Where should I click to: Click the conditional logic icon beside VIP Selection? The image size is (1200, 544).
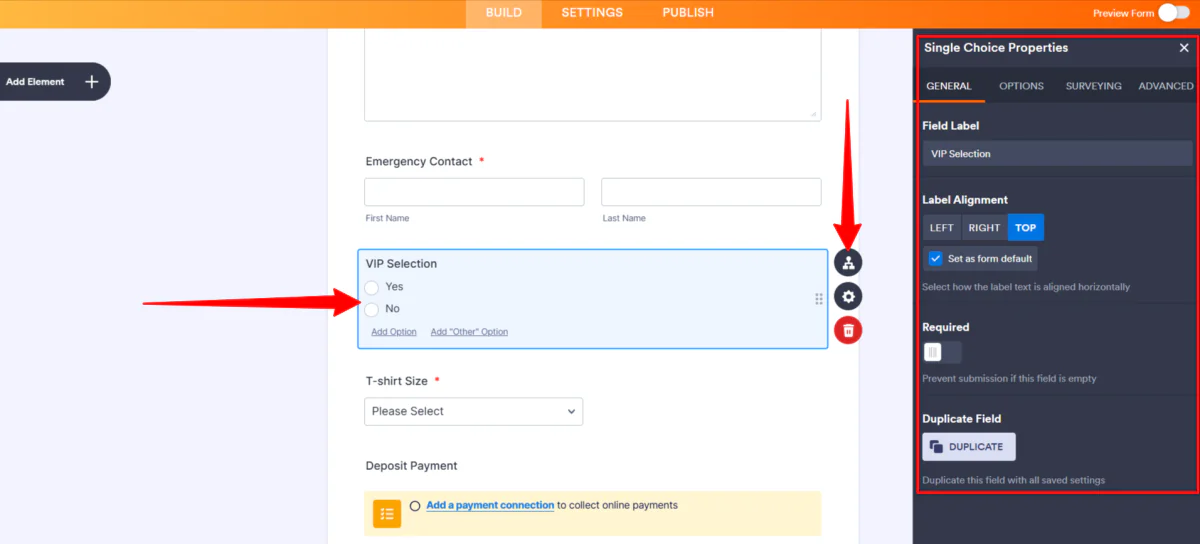[x=848, y=263]
